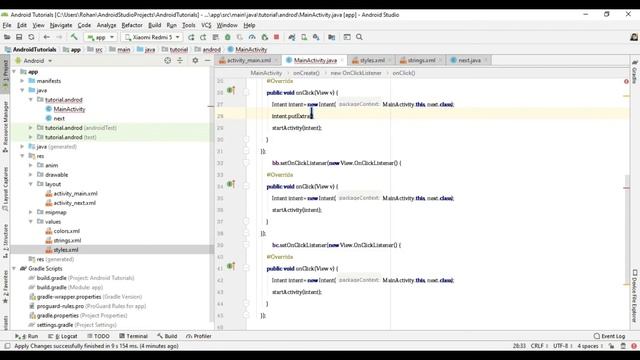Click the java breadcrumb in navigation bar

coord(146,49)
